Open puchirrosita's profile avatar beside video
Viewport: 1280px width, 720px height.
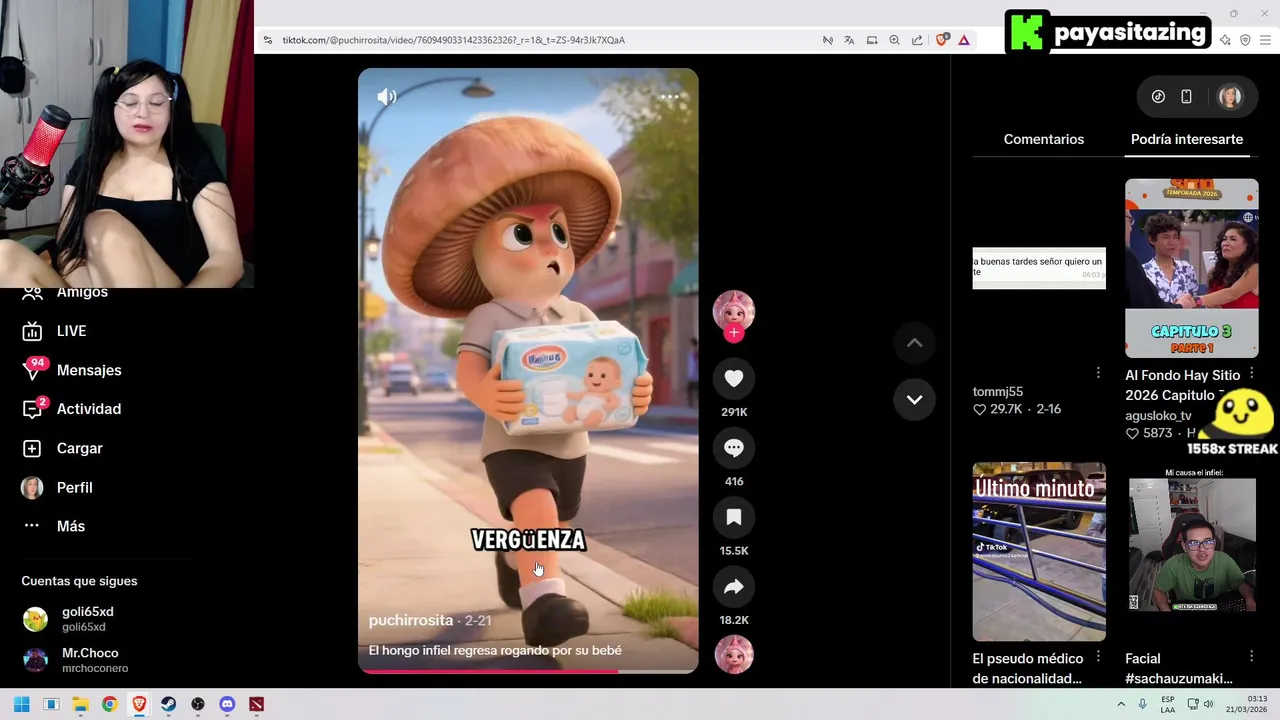pos(733,311)
